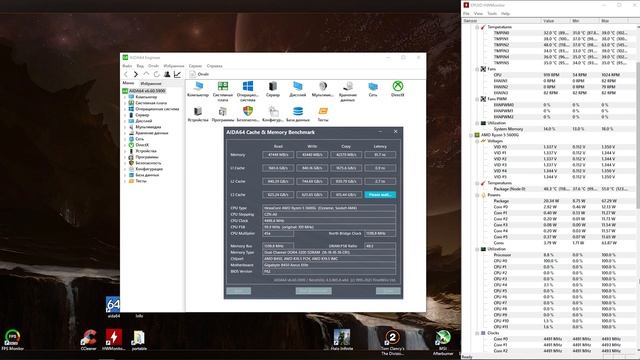The height and width of the screenshot is (360, 640).
Task: Collapse the Fans group in HWMonitor
Action: point(477,69)
